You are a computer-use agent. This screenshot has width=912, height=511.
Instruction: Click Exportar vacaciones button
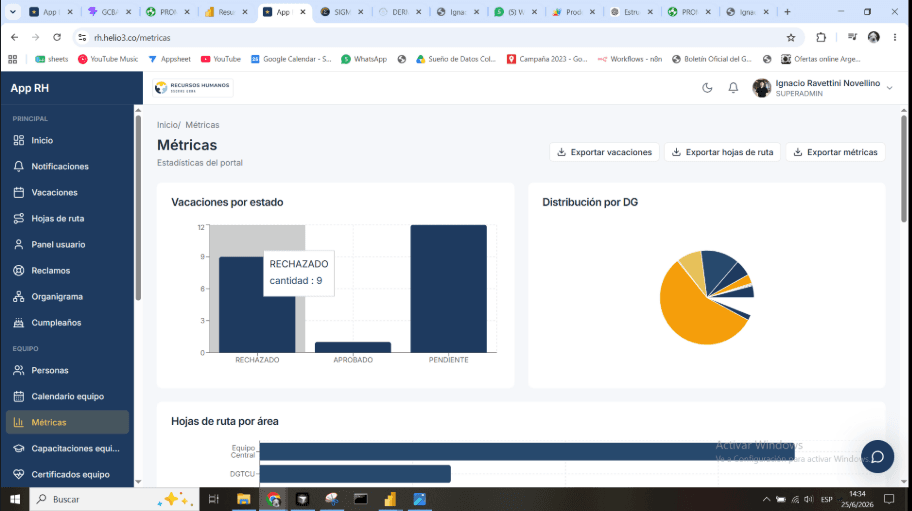click(604, 152)
